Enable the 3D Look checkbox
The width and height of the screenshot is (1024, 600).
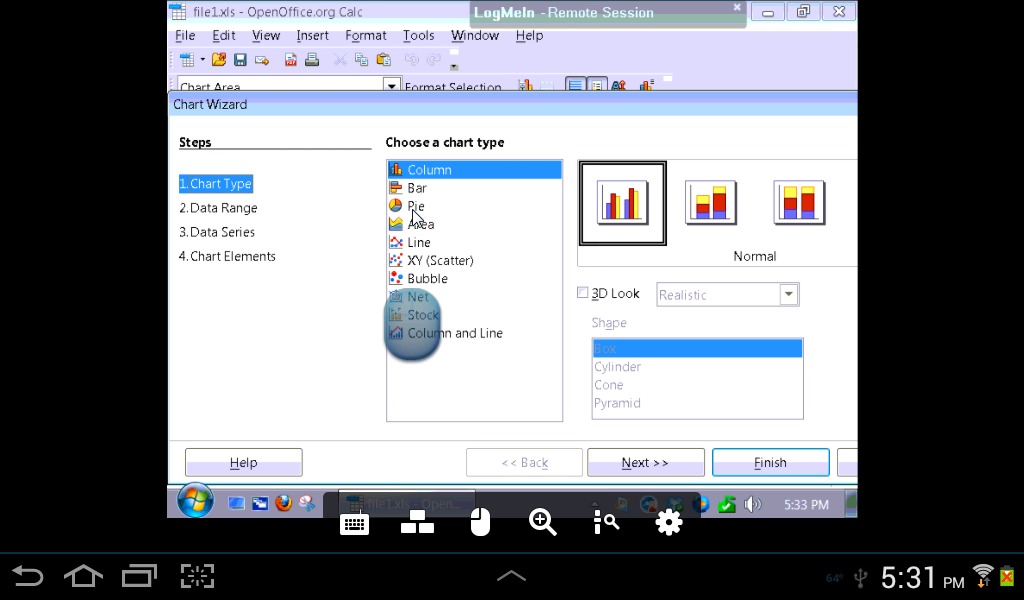(583, 292)
